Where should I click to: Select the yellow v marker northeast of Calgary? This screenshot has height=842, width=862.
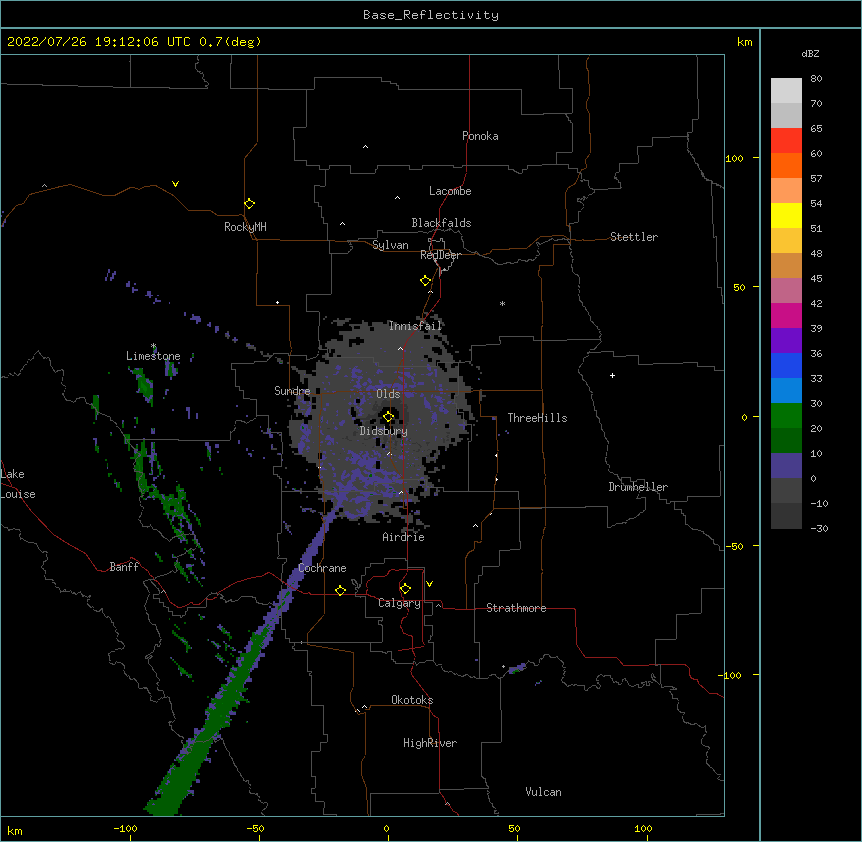(x=429, y=584)
